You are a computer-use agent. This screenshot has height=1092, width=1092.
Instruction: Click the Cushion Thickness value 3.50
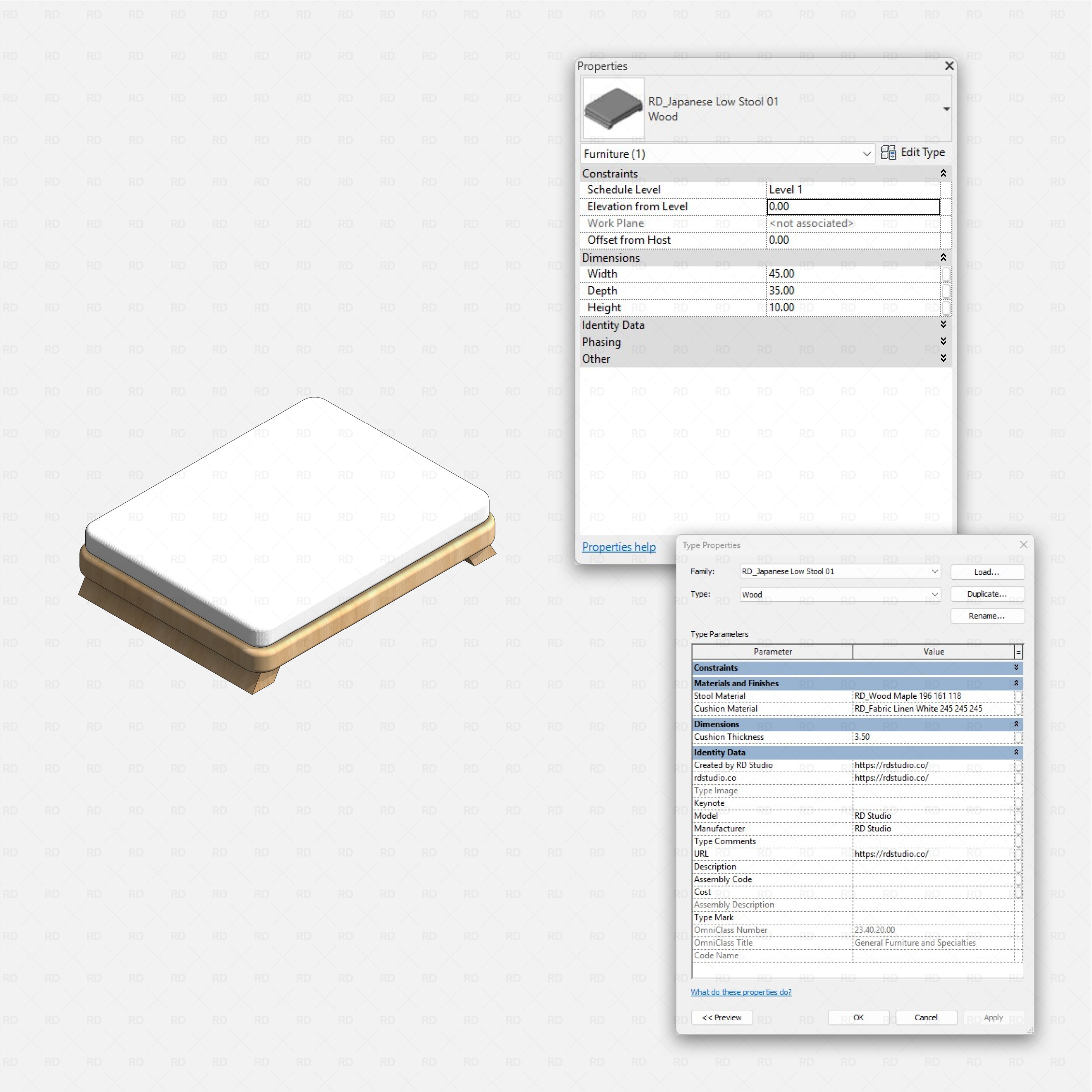click(x=933, y=737)
